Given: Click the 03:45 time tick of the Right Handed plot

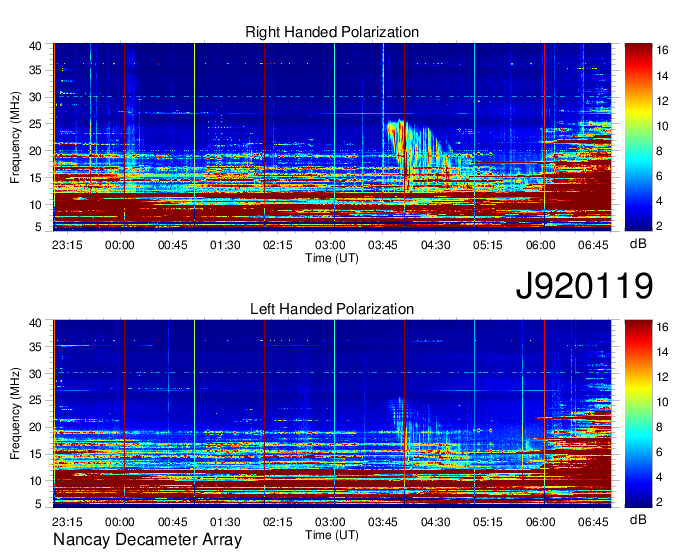Looking at the screenshot, I should [382, 245].
